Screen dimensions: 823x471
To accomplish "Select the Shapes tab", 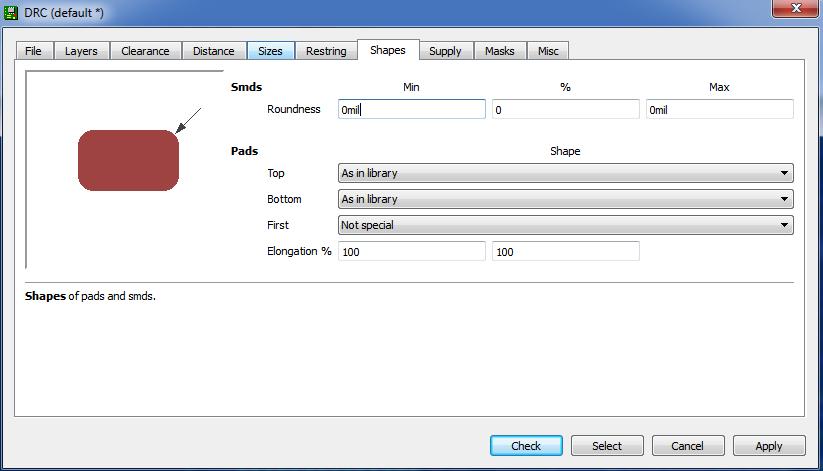I will [x=388, y=50].
